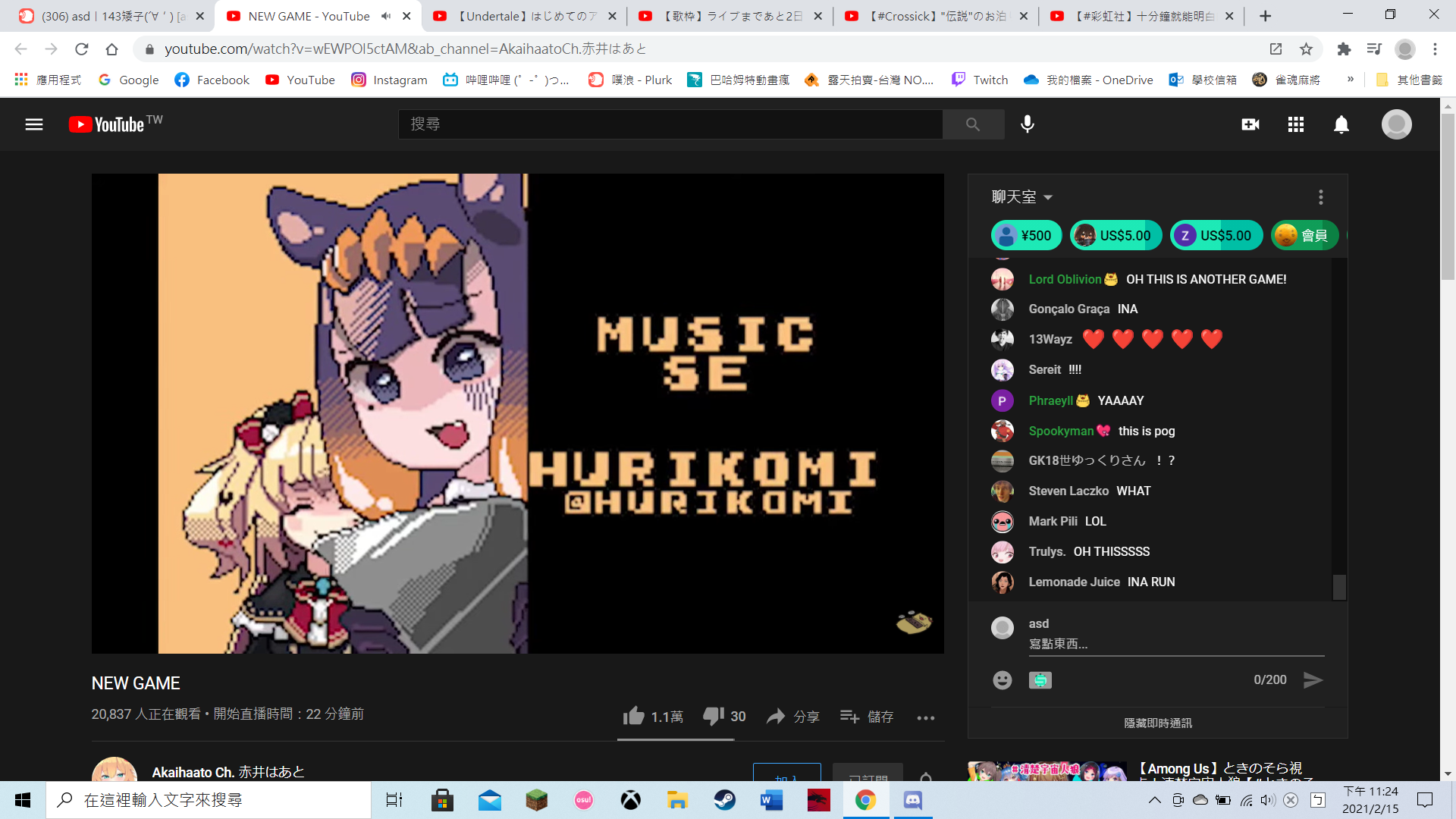
Task: Hide live chat with 隱藏即時通訊
Action: (x=1158, y=723)
